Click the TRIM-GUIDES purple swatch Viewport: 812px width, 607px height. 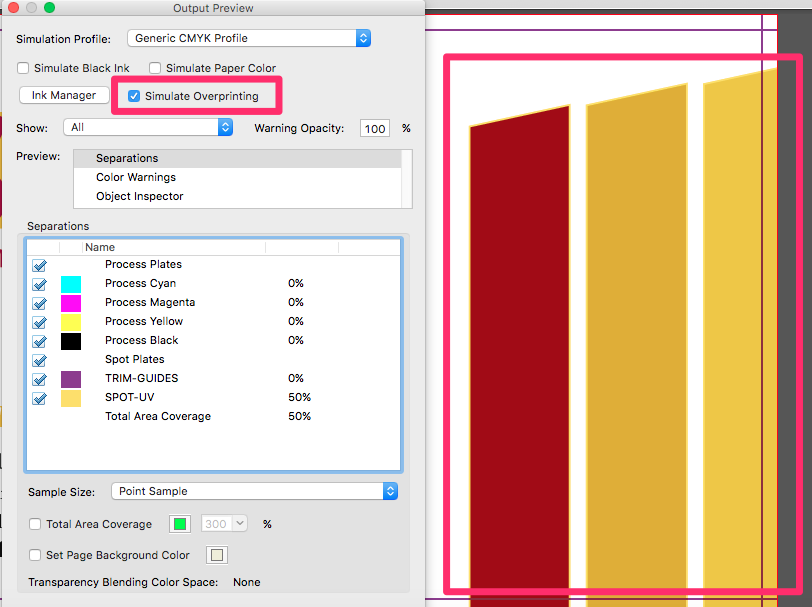pyautogui.click(x=71, y=379)
